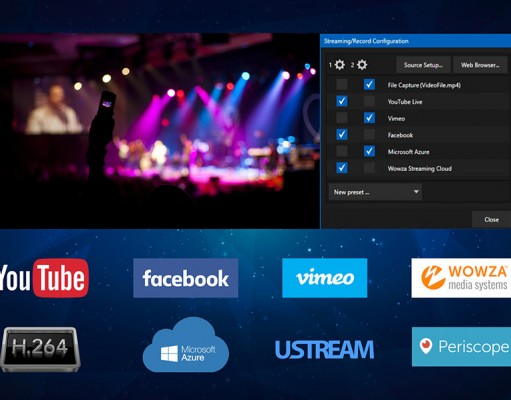Uncheck Facebook for stream 1
This screenshot has width=511, height=400.
[342, 134]
